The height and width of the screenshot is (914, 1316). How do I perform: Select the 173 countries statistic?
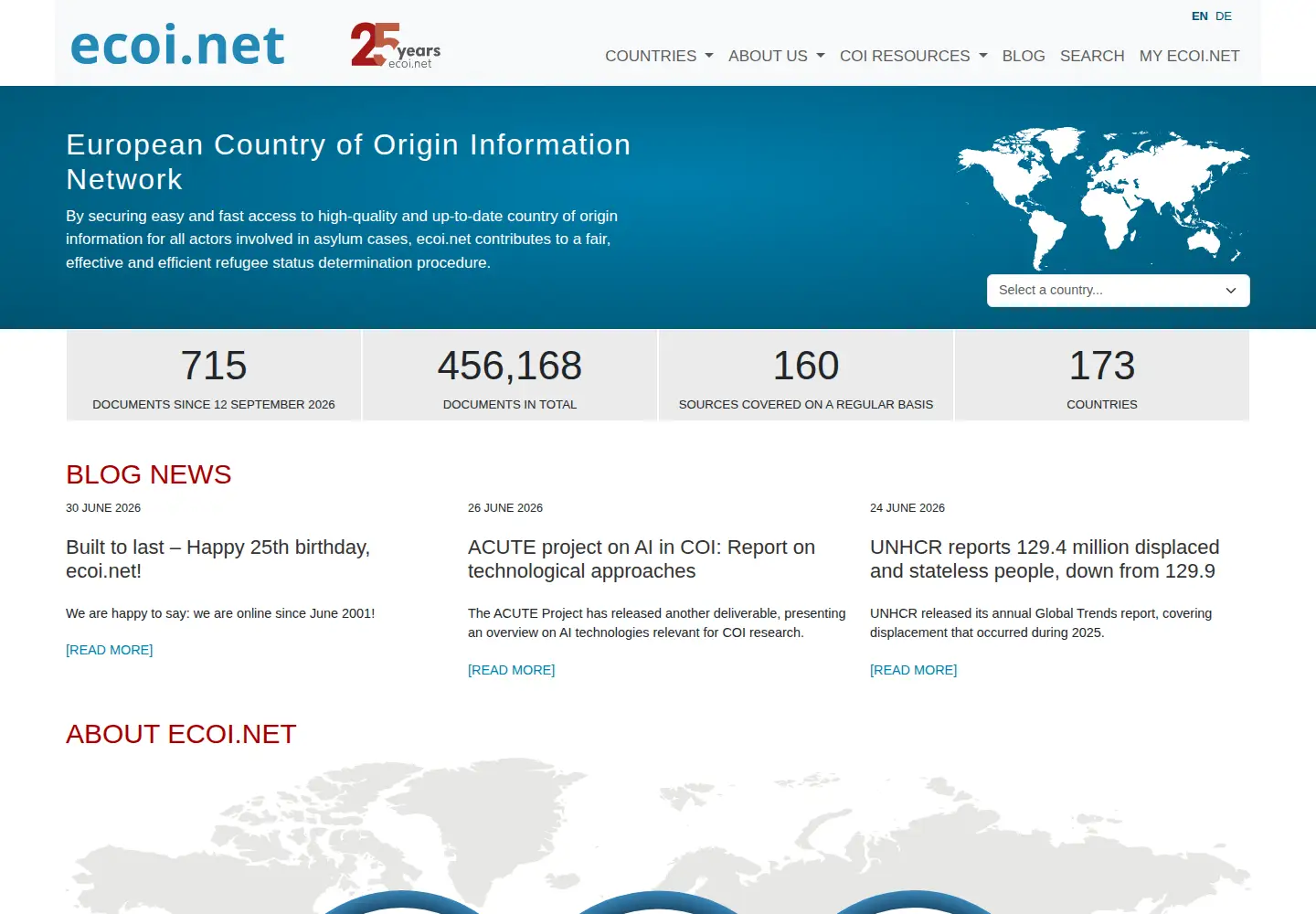coord(1102,376)
